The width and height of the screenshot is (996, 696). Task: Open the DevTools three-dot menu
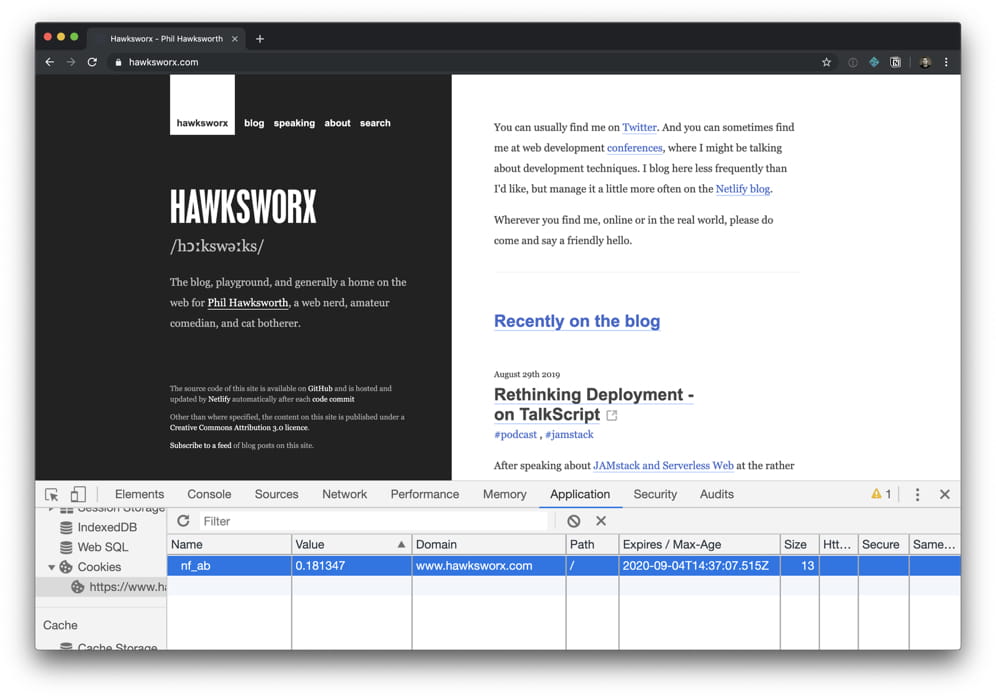[x=917, y=494]
